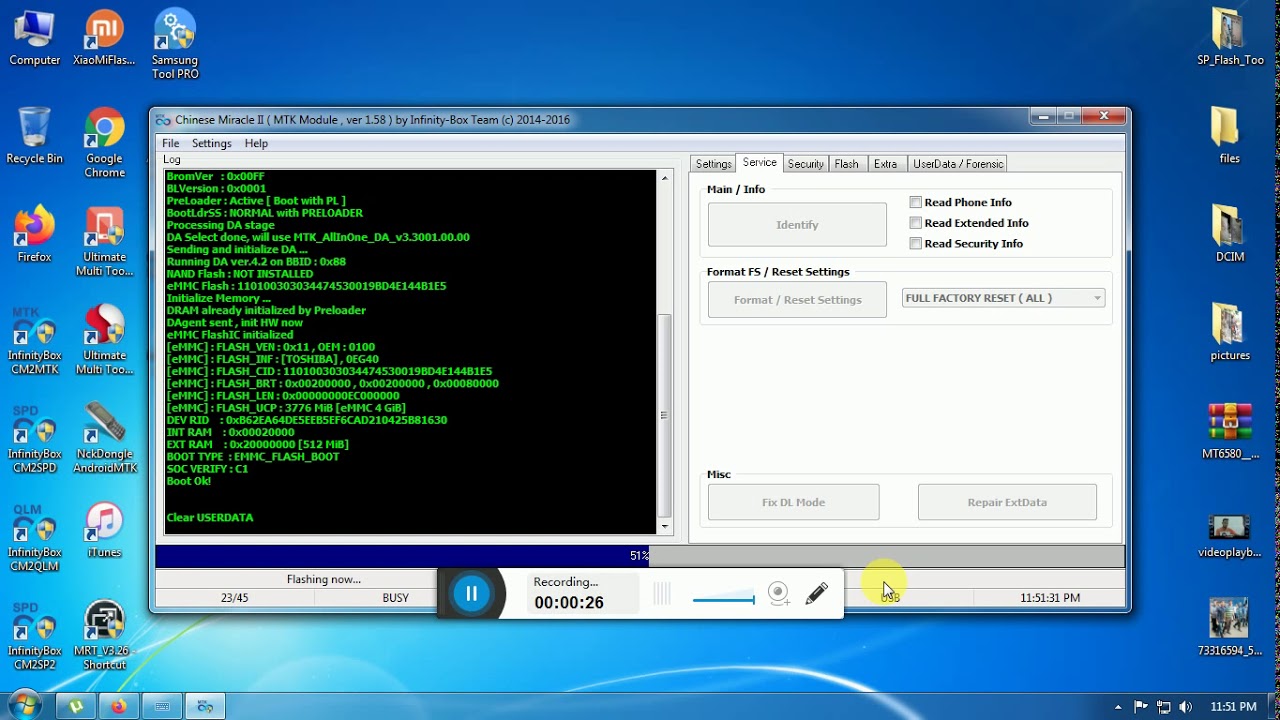The image size is (1280, 720).
Task: Open the MT6580 archive file
Action: click(1230, 431)
